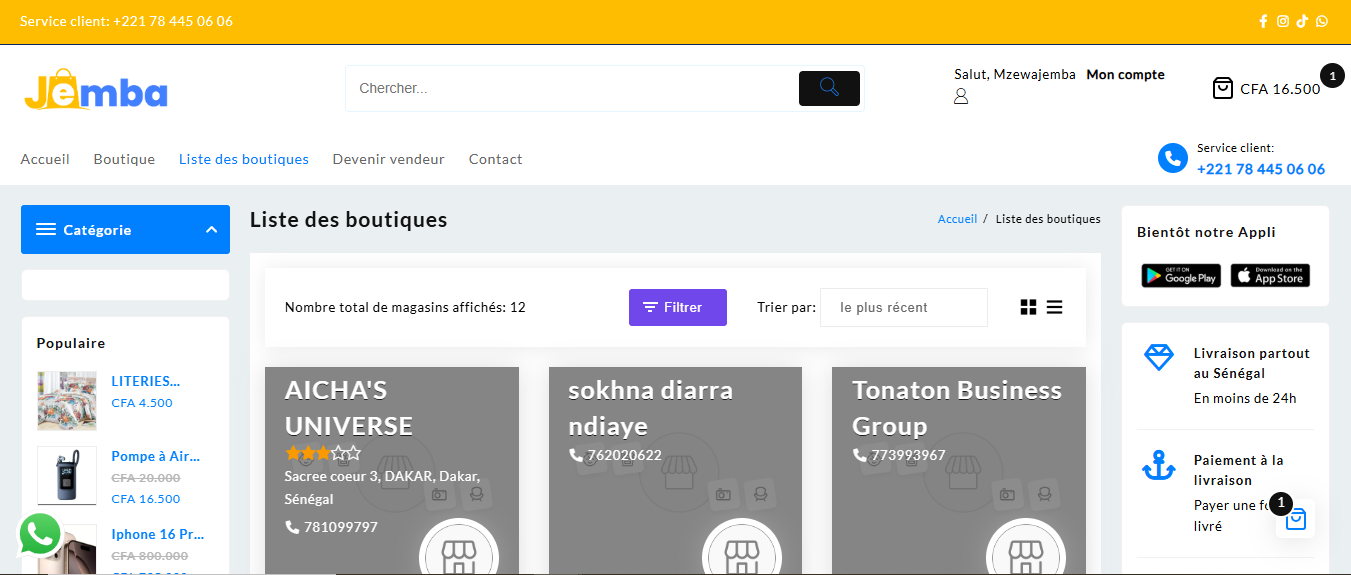This screenshot has width=1351, height=575.
Task: Select the Pompe à Air product thumbnail
Action: tap(67, 476)
